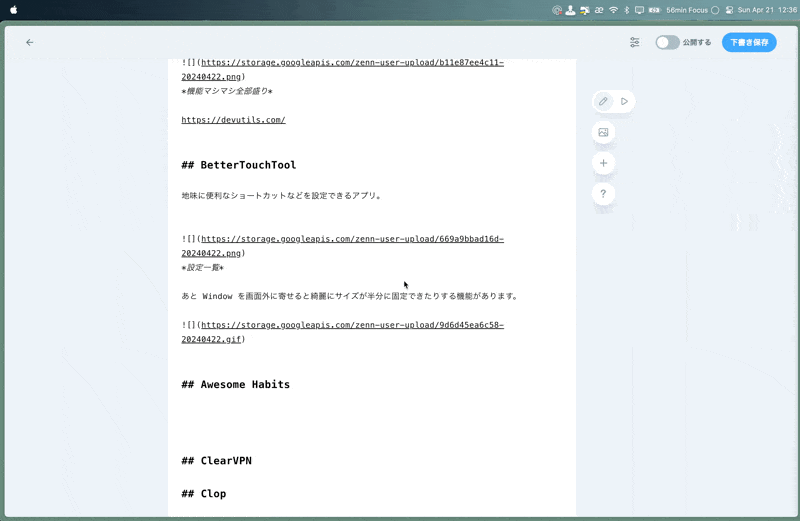Open the https://devutils.com/ link

[x=233, y=120]
